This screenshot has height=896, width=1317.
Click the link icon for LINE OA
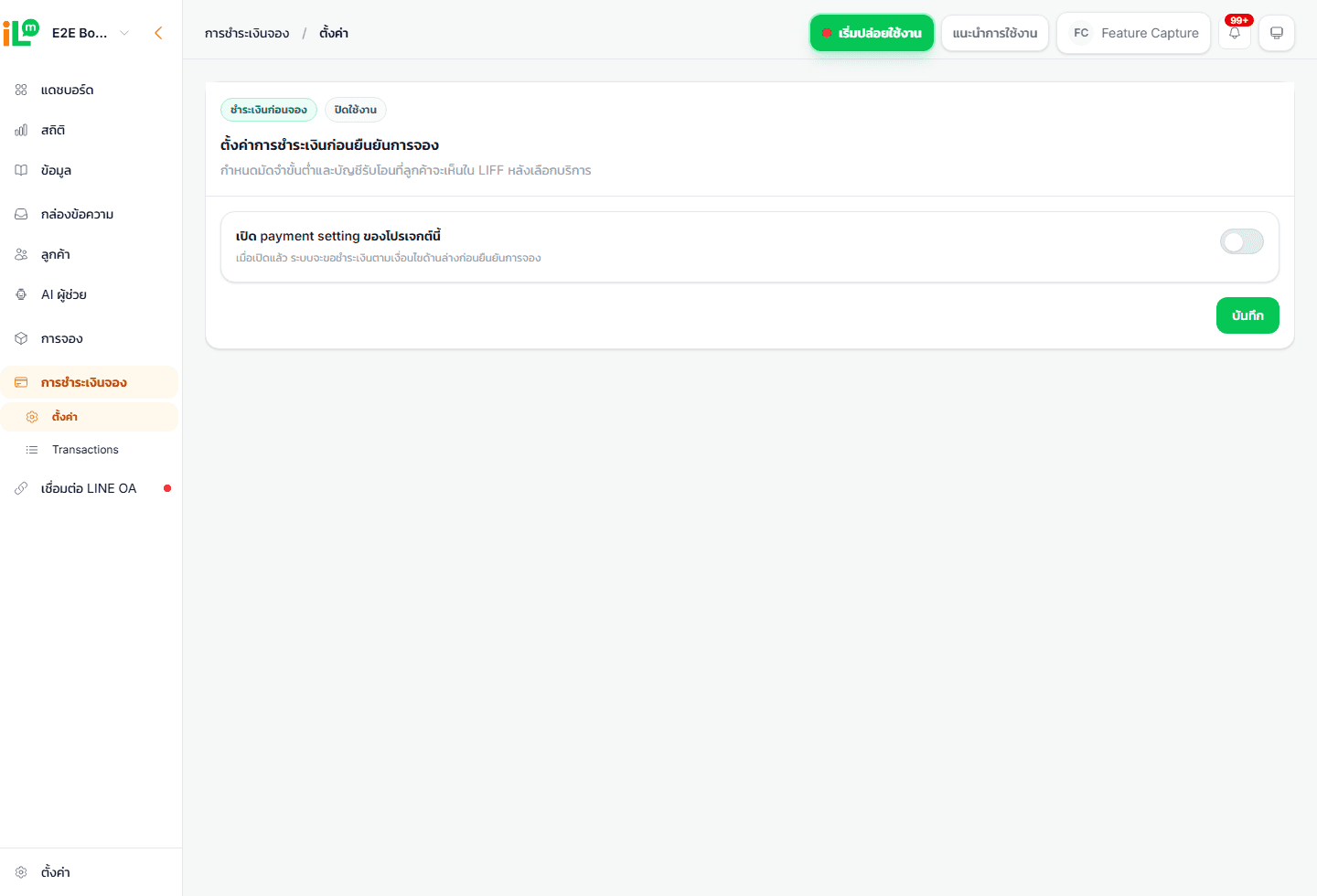coord(21,488)
